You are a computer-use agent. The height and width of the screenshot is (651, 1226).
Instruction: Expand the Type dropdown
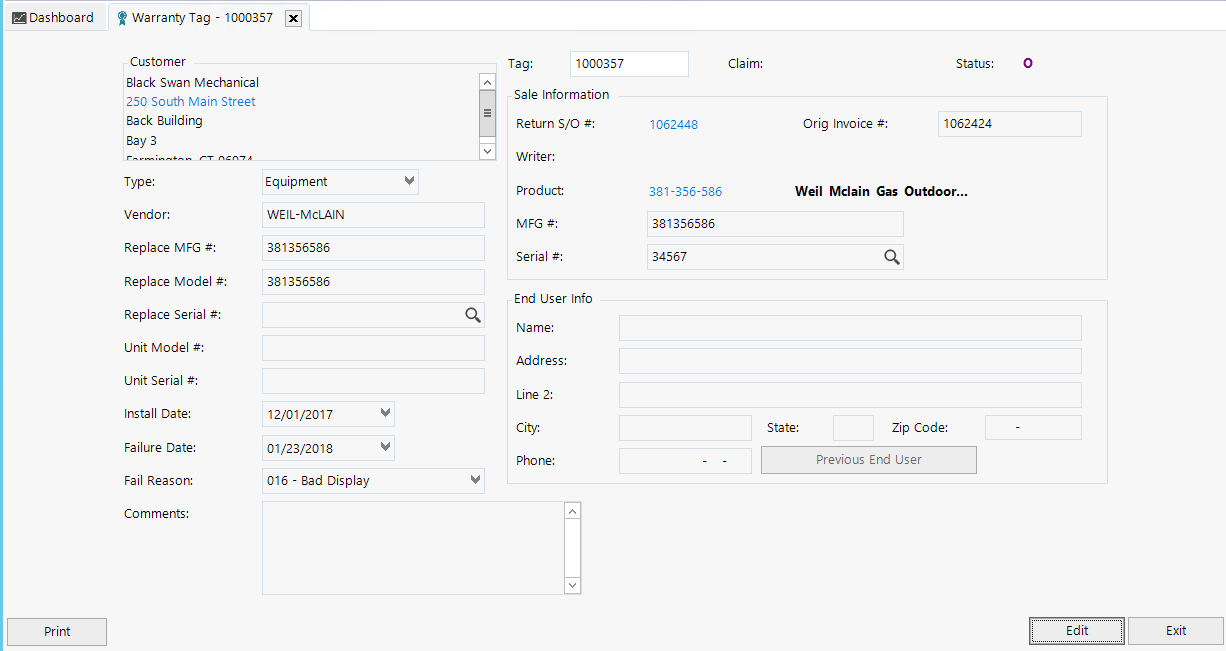pyautogui.click(x=409, y=181)
